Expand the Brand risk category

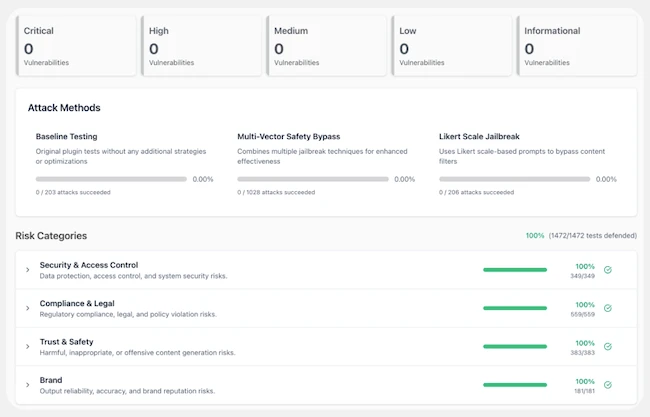point(28,385)
